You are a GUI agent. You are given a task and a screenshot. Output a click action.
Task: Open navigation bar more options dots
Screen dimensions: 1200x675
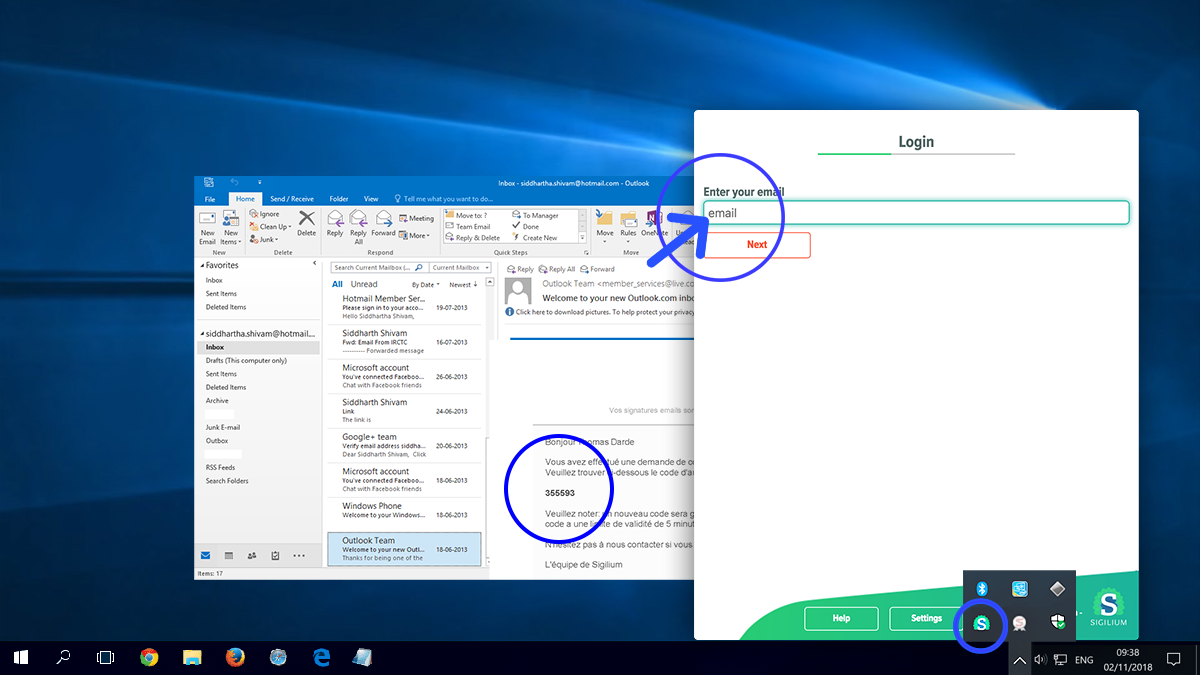tap(299, 555)
